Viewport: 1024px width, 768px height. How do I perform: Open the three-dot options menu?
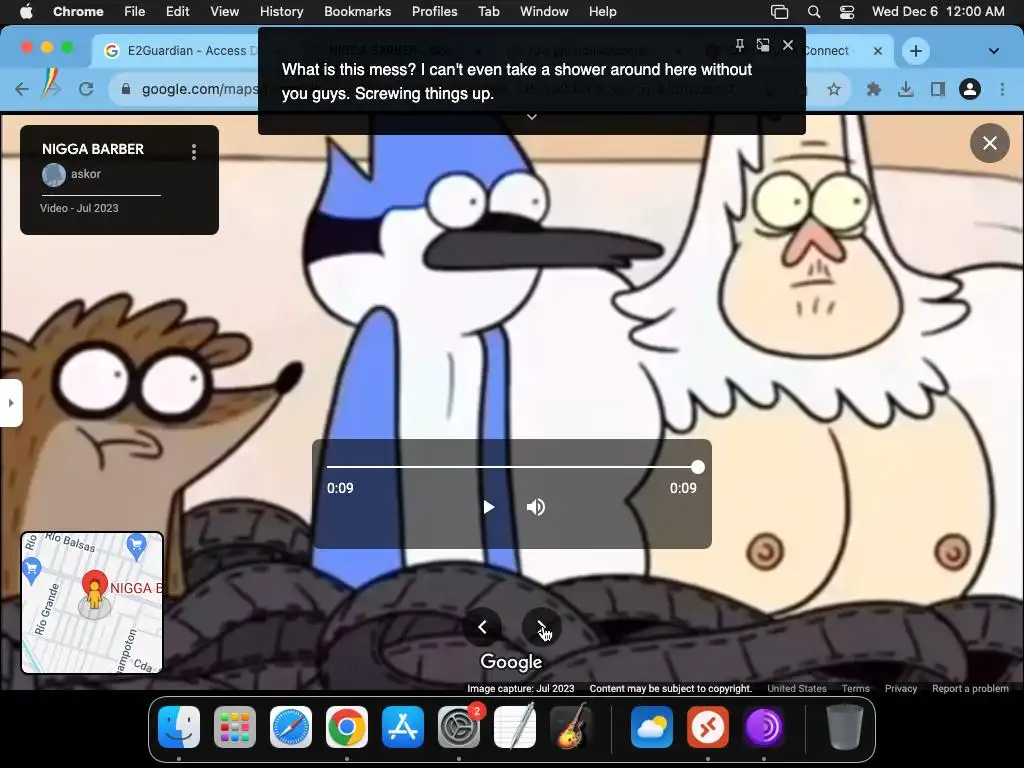(x=194, y=152)
